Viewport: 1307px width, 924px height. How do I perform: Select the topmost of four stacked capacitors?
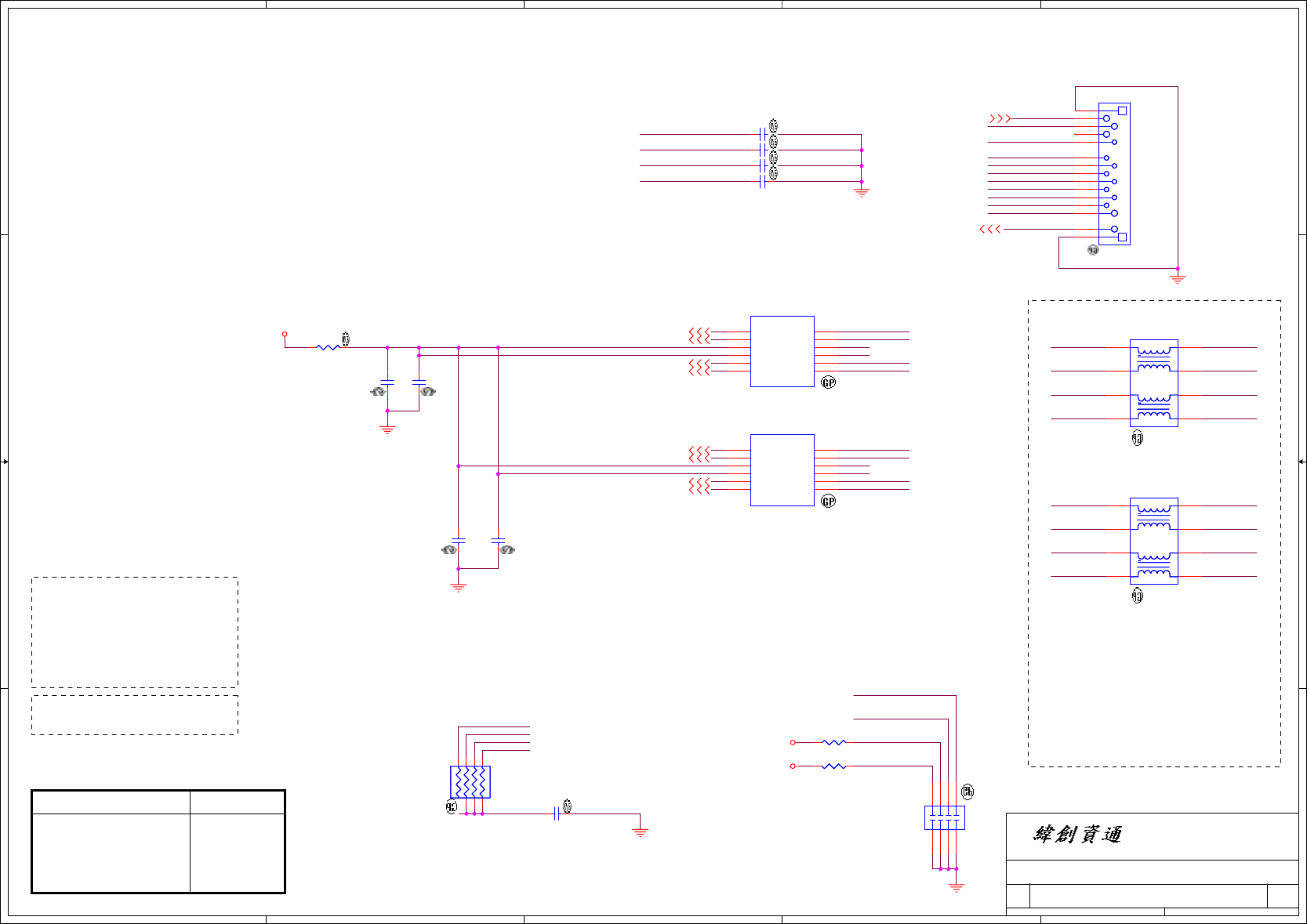click(x=763, y=134)
